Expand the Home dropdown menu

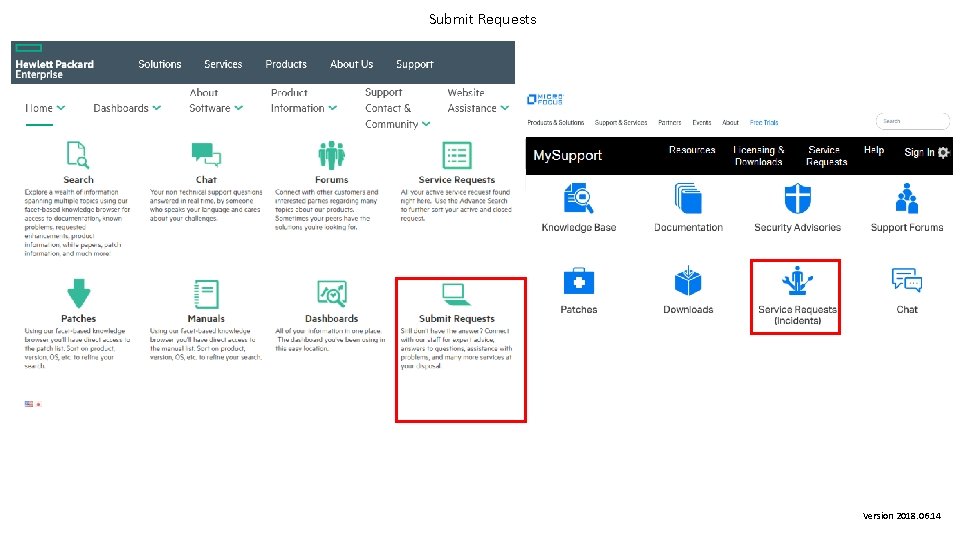[x=45, y=108]
